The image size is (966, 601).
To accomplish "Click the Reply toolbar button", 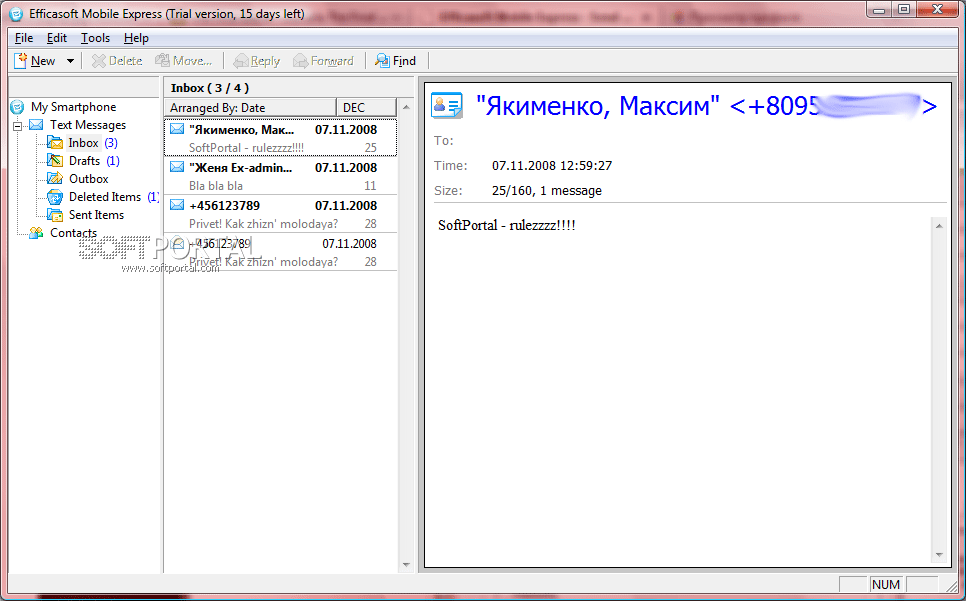I will [x=257, y=60].
